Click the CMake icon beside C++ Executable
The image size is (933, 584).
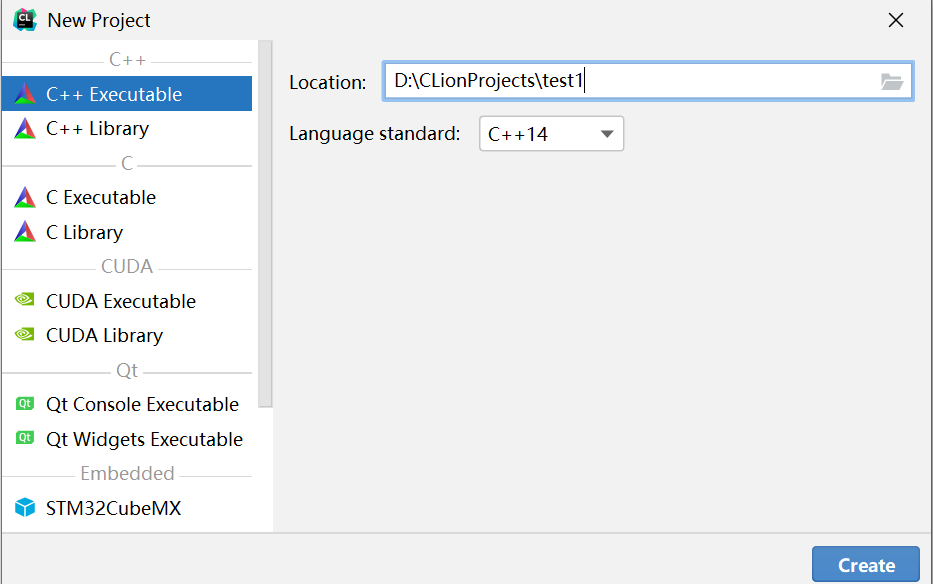point(25,94)
